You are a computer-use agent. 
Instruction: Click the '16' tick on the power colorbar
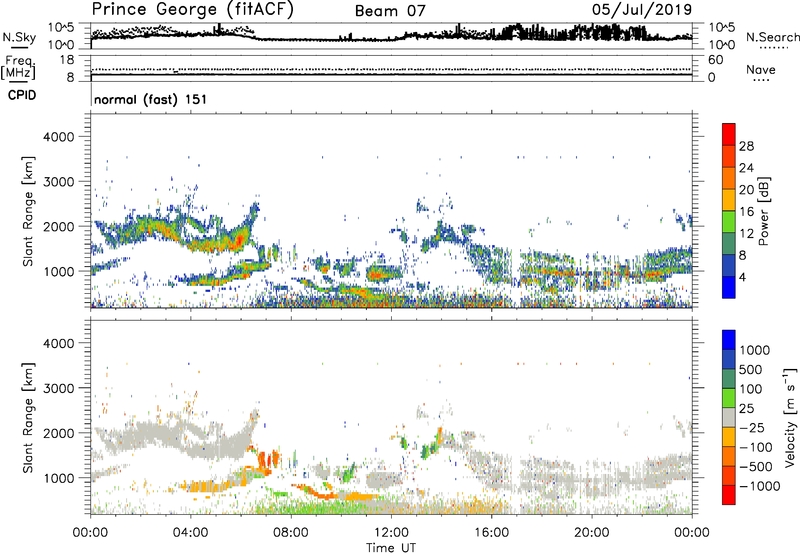click(x=746, y=212)
